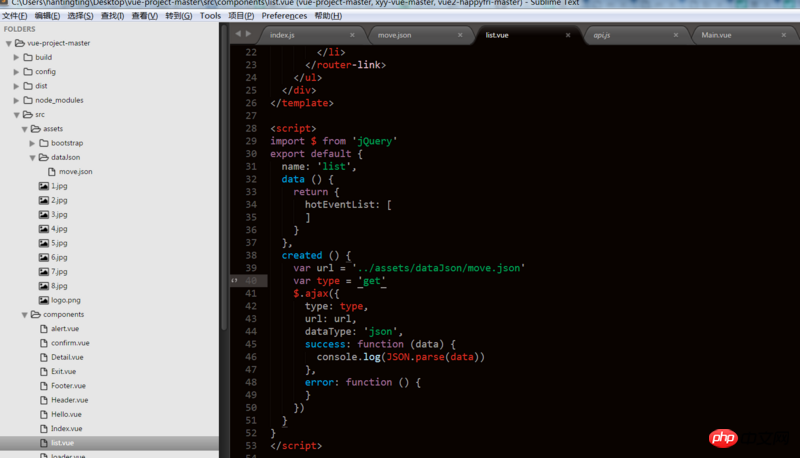Open move.json file icon in sidebar
Screen dimensions: 800x458
click(x=52, y=171)
